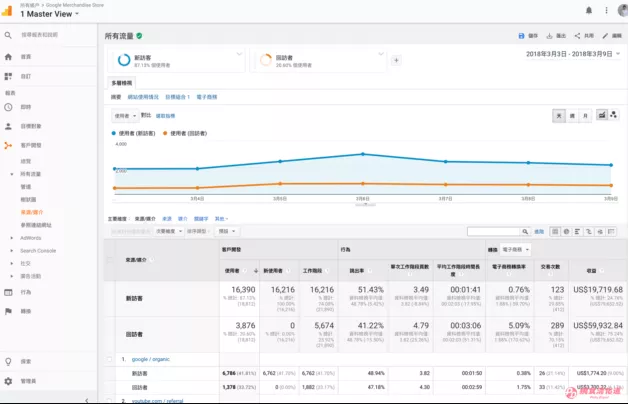Click the notifications bell icon
The height and width of the screenshot is (404, 628).
589,10
